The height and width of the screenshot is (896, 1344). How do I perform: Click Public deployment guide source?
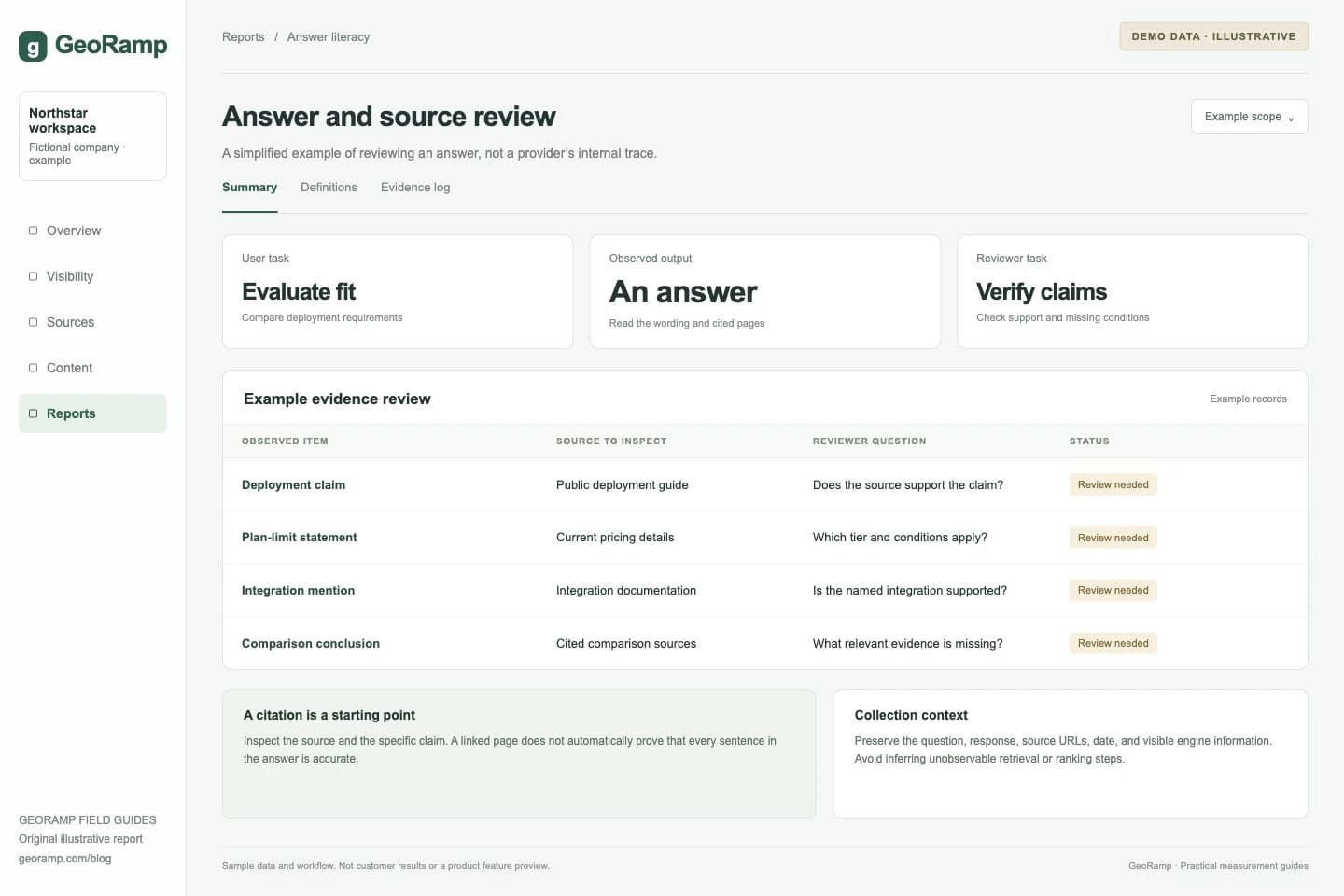point(622,485)
